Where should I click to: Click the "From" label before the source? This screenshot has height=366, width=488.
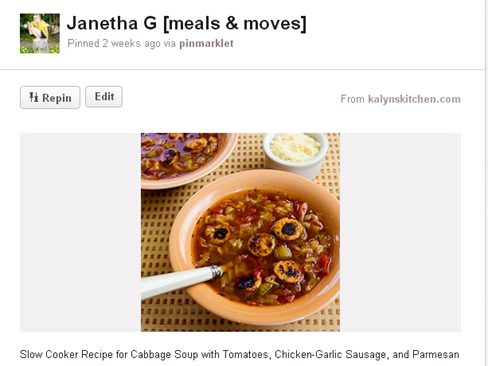coord(352,99)
